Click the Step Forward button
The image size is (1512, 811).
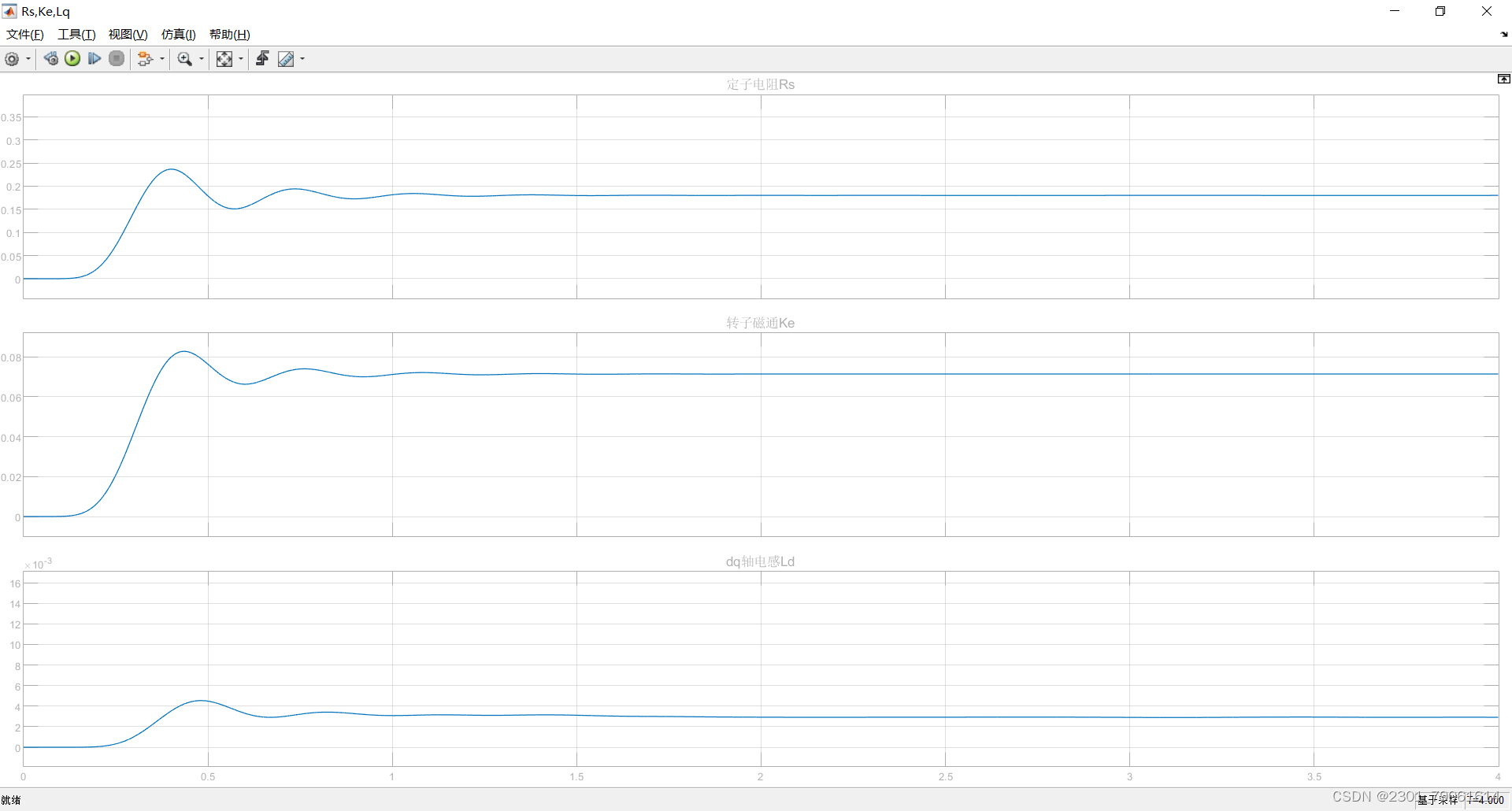(x=94, y=59)
